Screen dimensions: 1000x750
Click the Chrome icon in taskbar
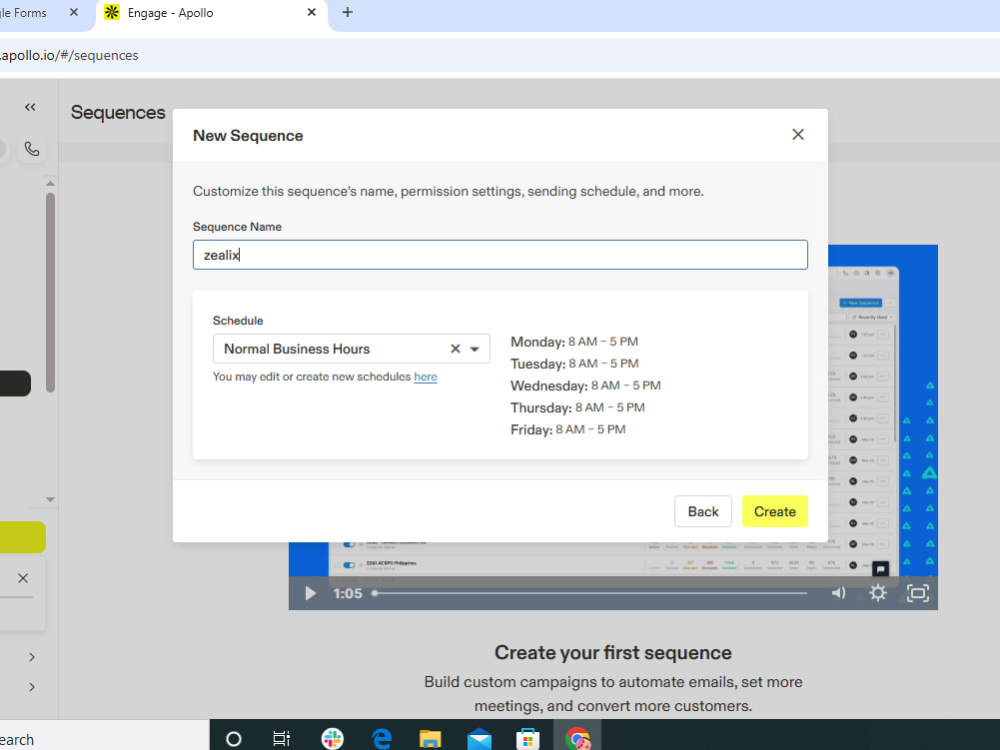point(577,739)
